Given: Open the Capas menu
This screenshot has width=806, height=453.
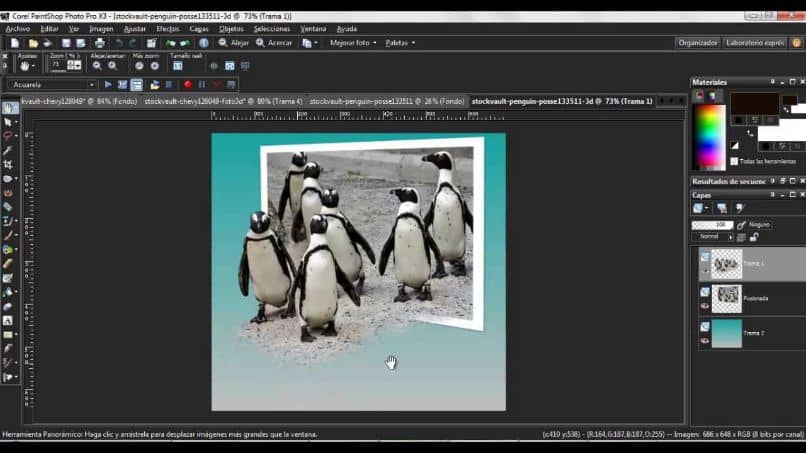Looking at the screenshot, I should point(198,29).
